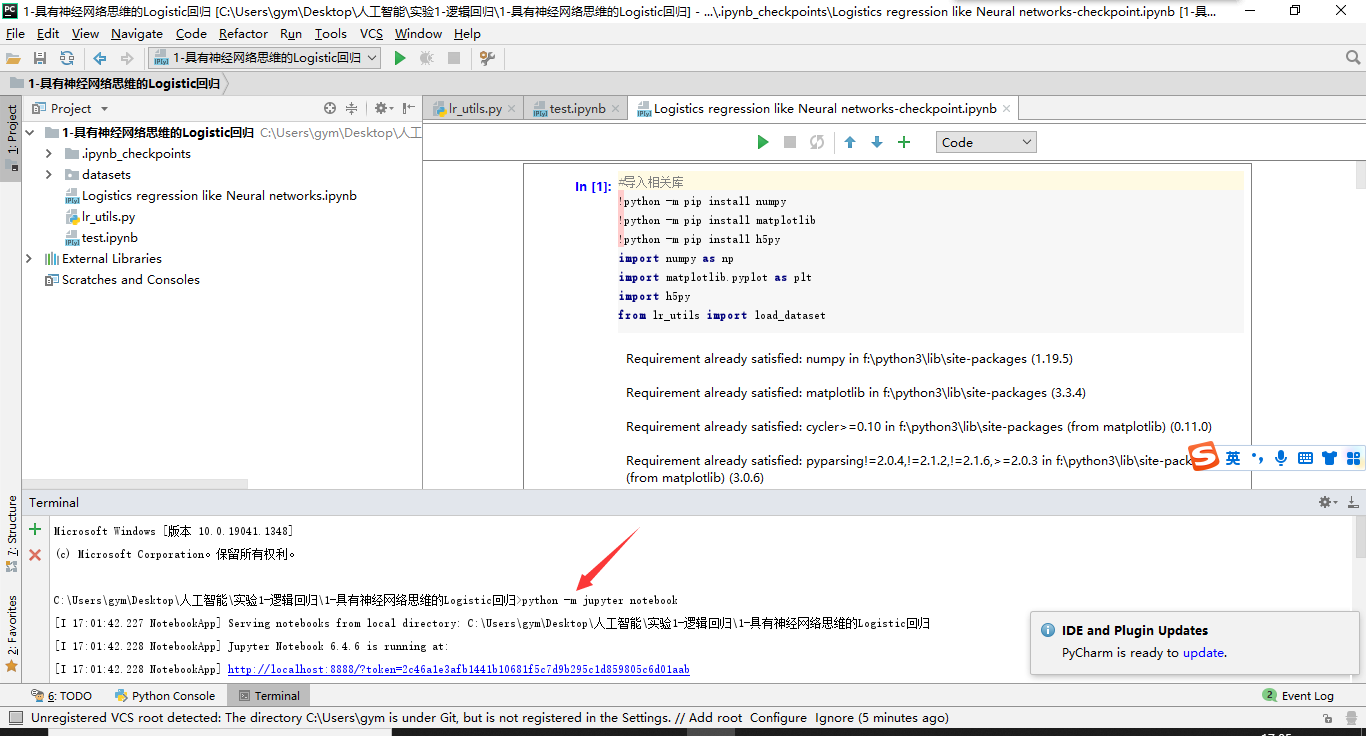Click the Forward navigation arrow
1366x736 pixels.
coord(127,58)
